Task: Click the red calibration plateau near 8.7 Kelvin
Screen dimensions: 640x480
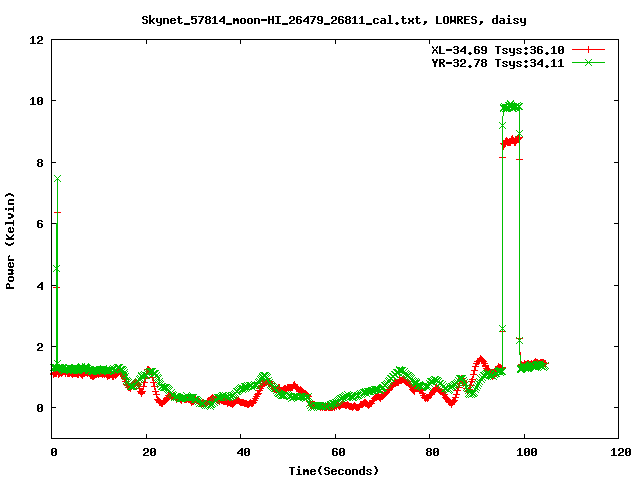Action: 512,142
